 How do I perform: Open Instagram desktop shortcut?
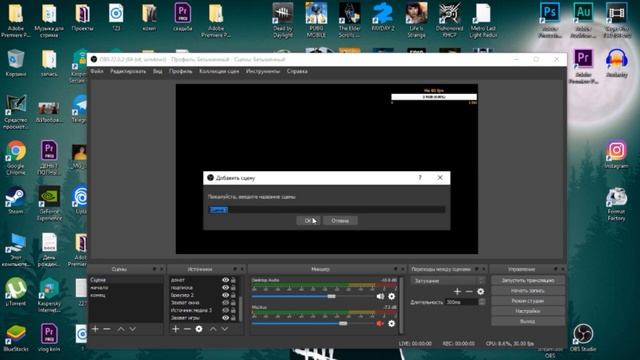pos(616,154)
